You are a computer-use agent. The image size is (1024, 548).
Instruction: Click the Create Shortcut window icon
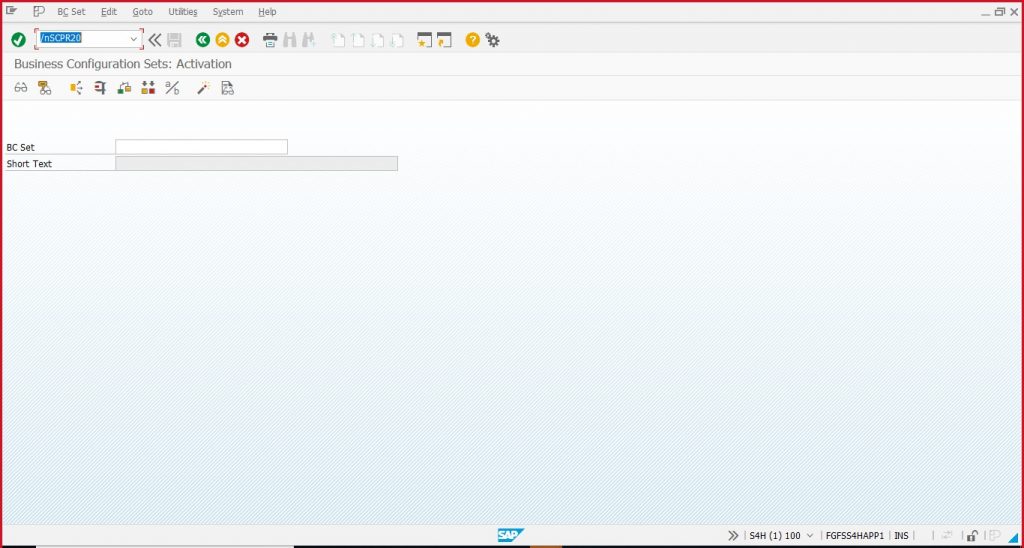coord(445,40)
